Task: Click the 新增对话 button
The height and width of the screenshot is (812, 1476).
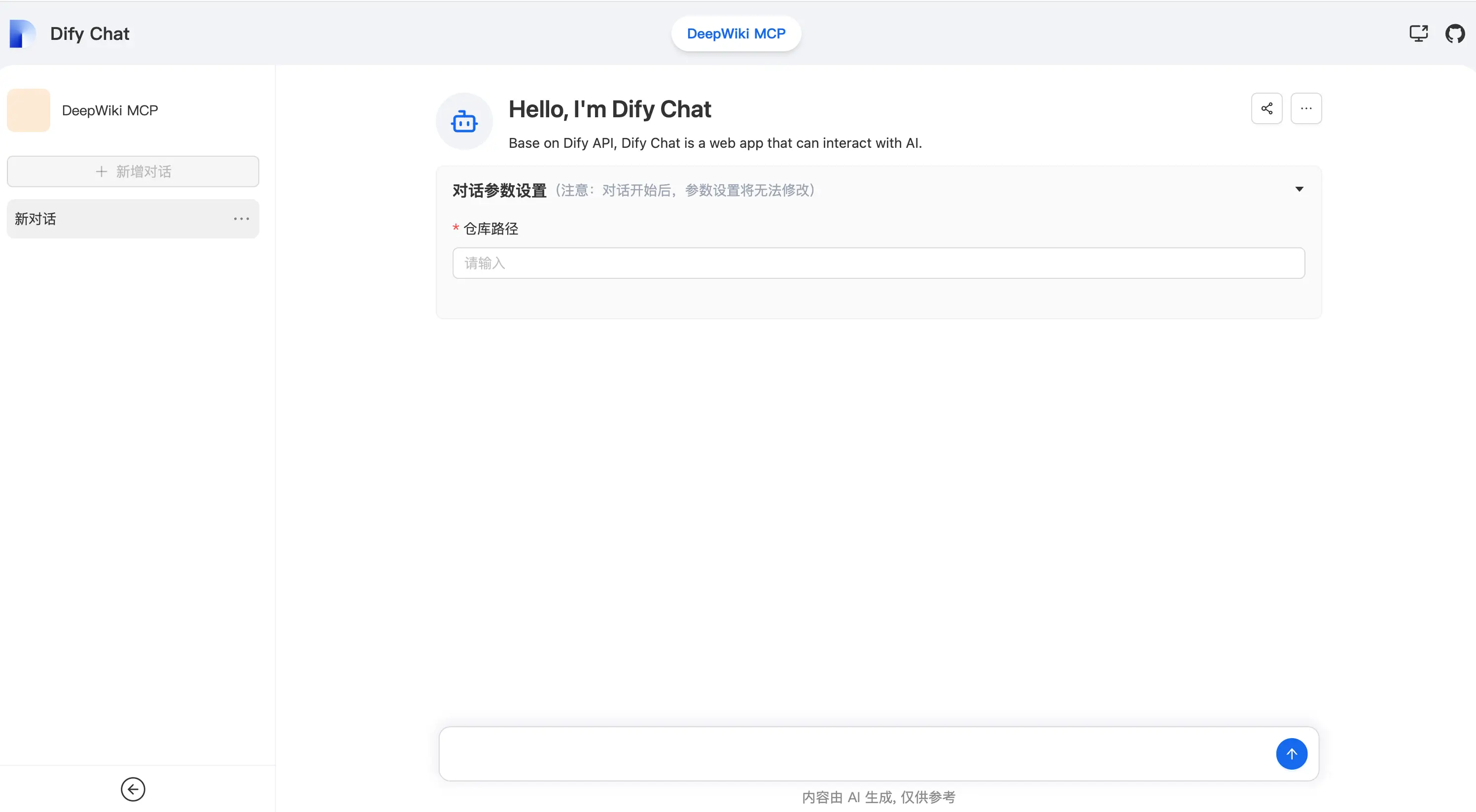Action: [x=133, y=171]
